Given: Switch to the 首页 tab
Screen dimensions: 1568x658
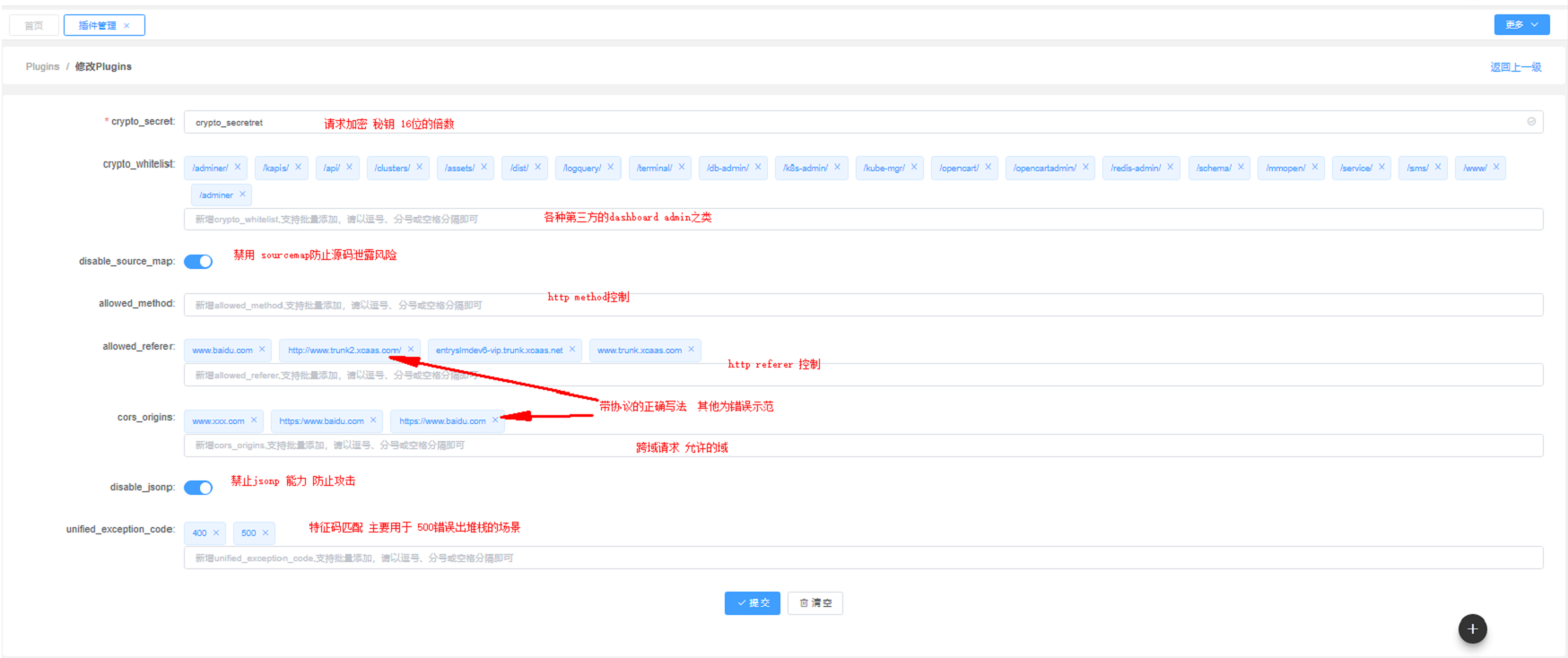Looking at the screenshot, I should tap(34, 26).
